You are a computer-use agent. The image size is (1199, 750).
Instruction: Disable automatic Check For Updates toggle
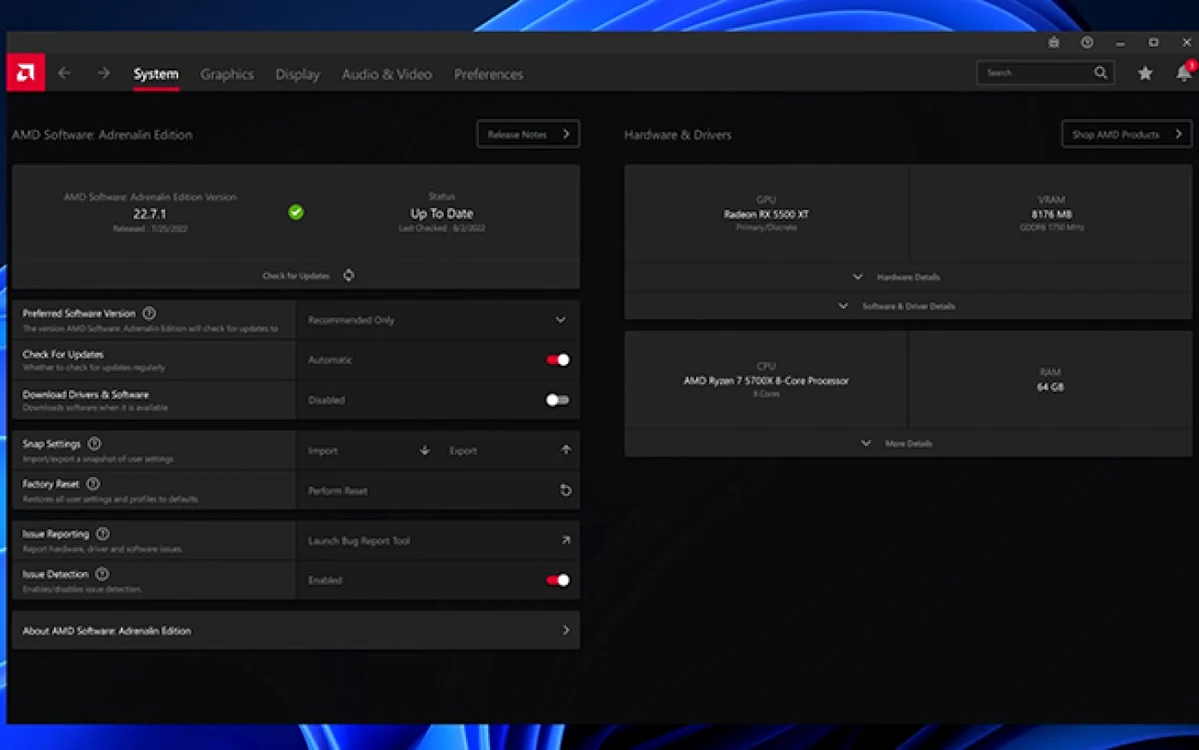[x=557, y=360]
